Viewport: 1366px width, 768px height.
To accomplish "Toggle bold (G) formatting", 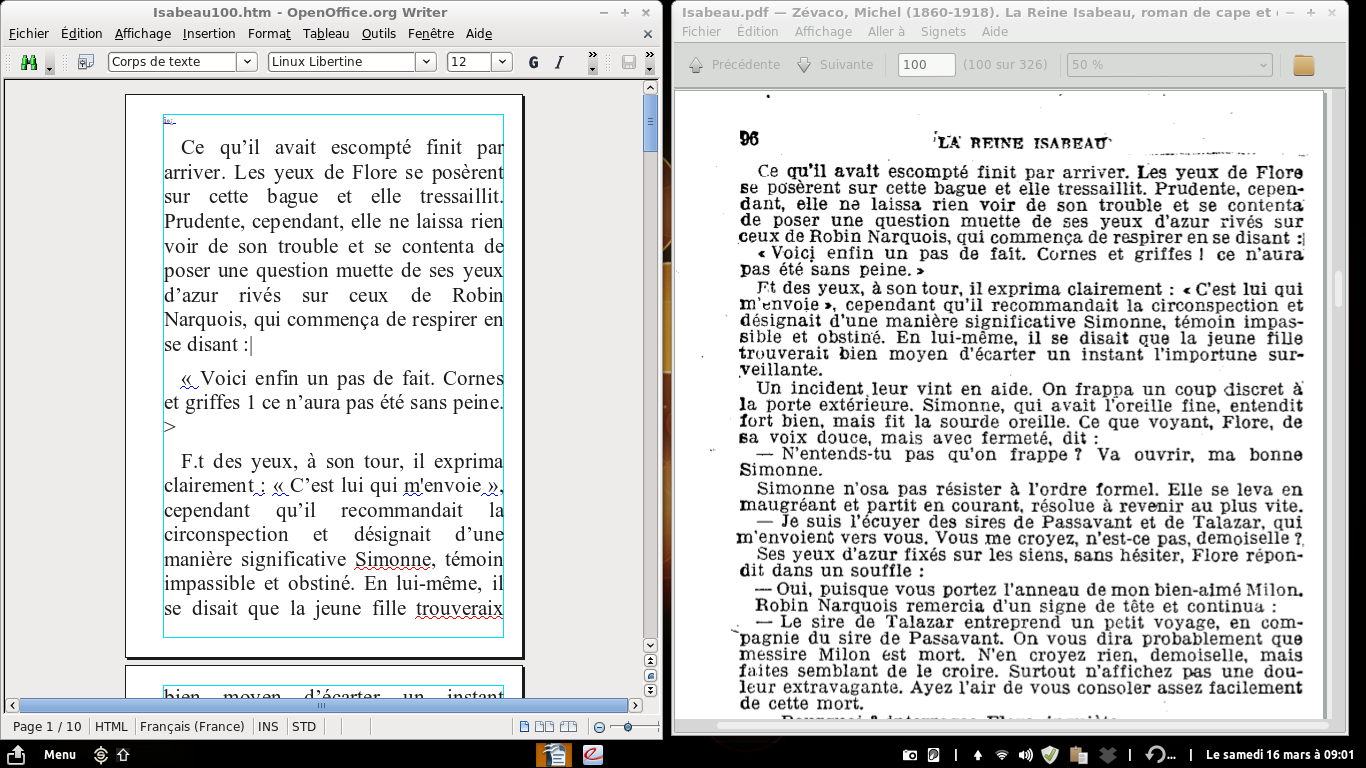I will click(x=533, y=62).
